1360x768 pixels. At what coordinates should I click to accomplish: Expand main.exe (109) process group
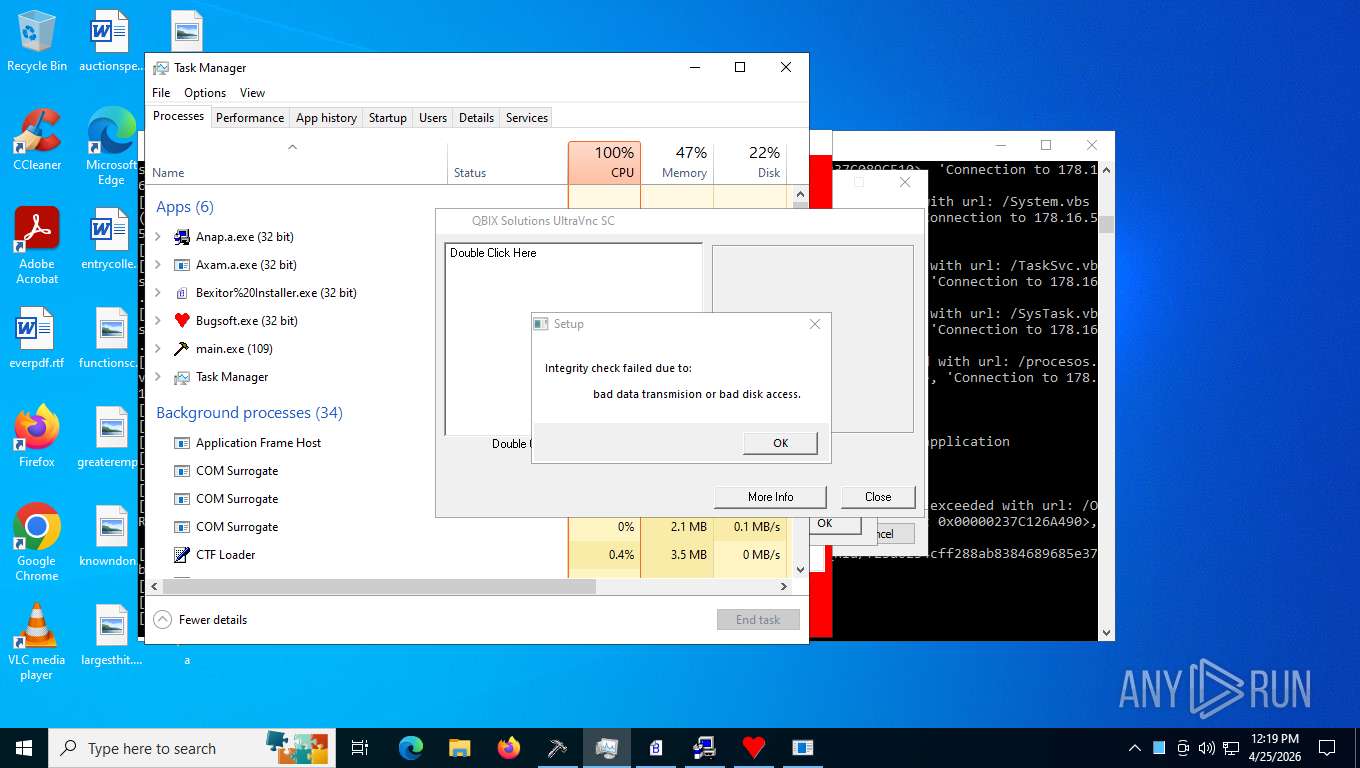coord(158,349)
